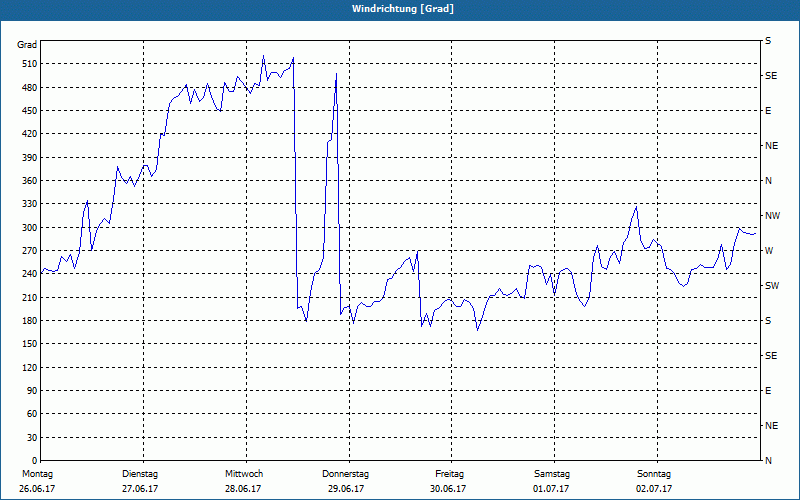800x500 pixels.
Task: Select the date 01.07.17
Action: [551, 489]
